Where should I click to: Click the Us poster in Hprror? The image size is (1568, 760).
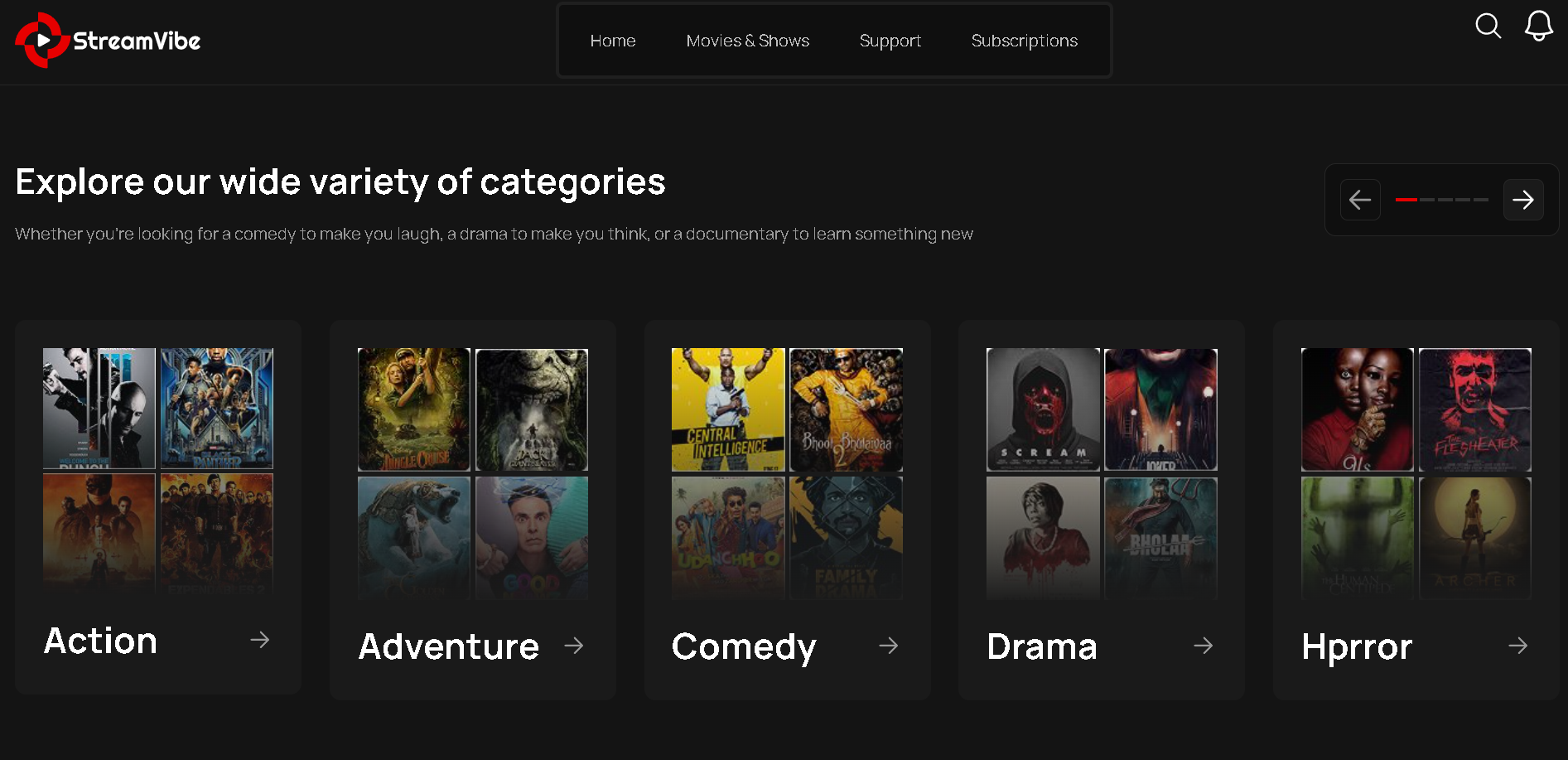(1357, 408)
